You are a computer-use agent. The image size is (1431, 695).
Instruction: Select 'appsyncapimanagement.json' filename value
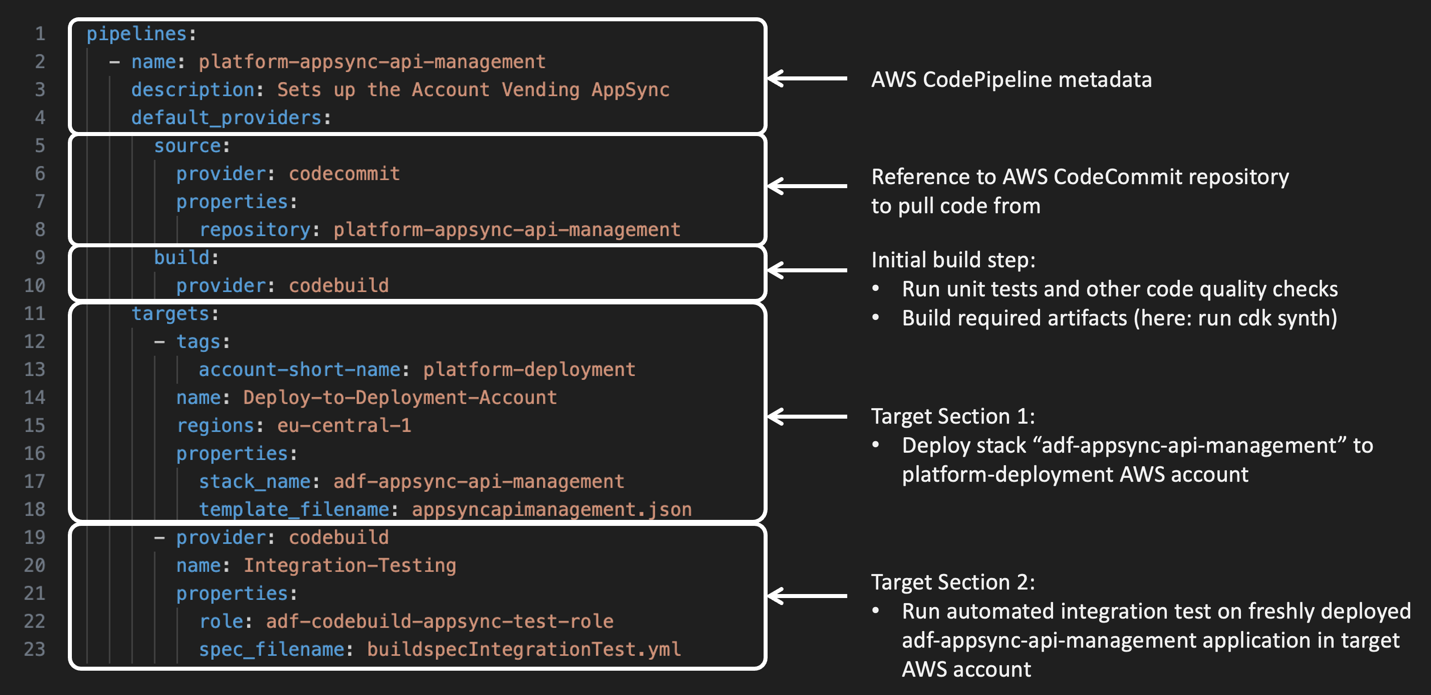tap(552, 510)
